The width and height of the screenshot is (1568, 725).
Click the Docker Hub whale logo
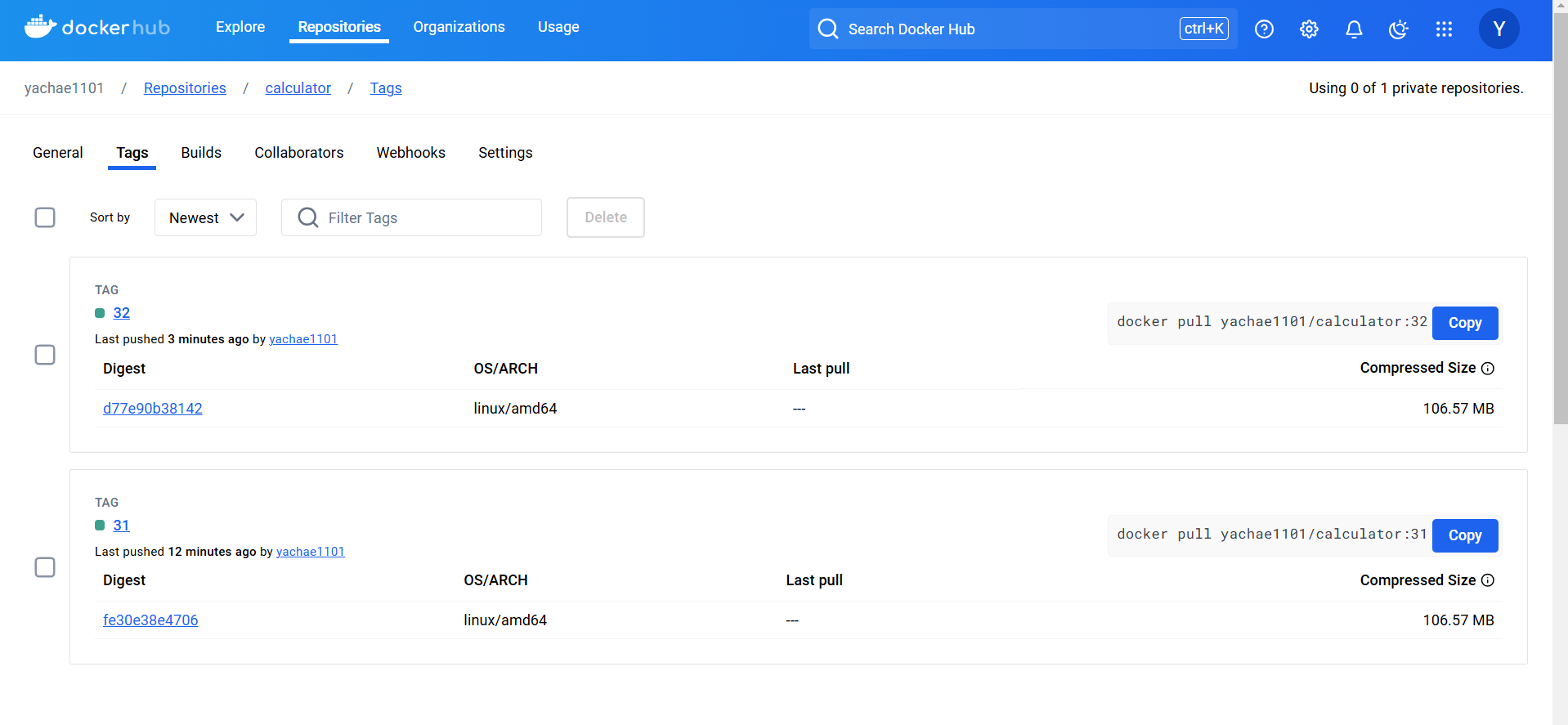pyautogui.click(x=96, y=27)
